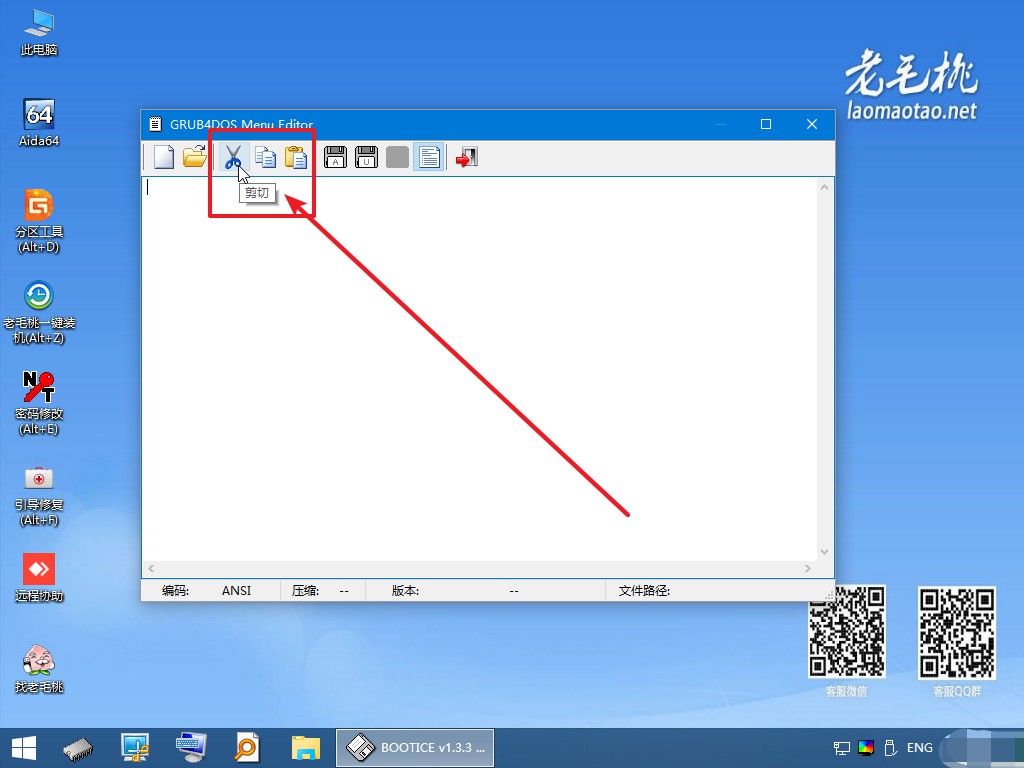Close the GRUB4DOS Menu Editor window
The image size is (1024, 768).
pyautogui.click(x=812, y=124)
